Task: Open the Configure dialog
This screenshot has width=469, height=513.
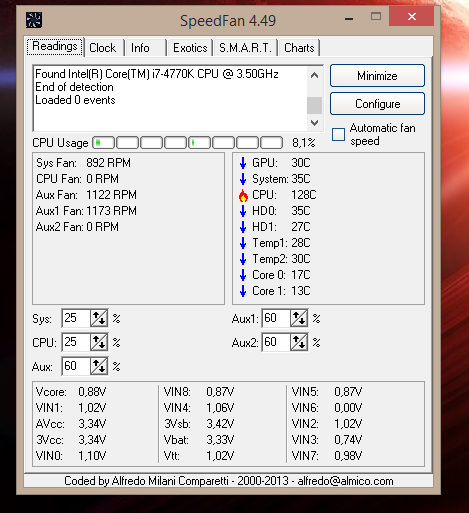Action: pyautogui.click(x=377, y=104)
